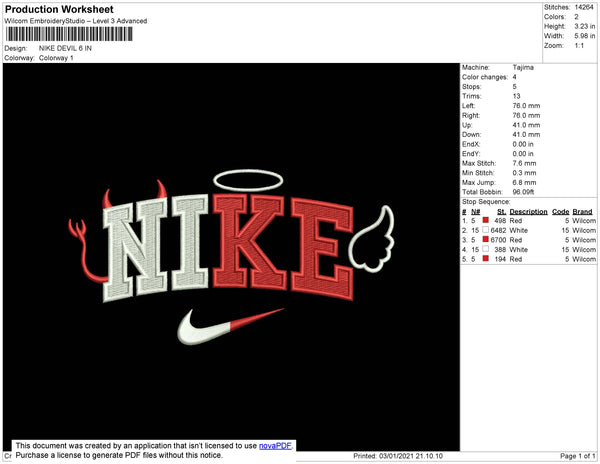Select the Total Bobbin value "96.09ft"
The height and width of the screenshot is (464, 600).
[523, 192]
